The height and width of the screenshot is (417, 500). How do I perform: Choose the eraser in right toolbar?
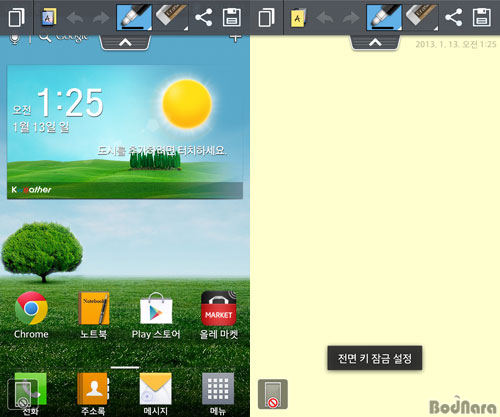point(421,17)
